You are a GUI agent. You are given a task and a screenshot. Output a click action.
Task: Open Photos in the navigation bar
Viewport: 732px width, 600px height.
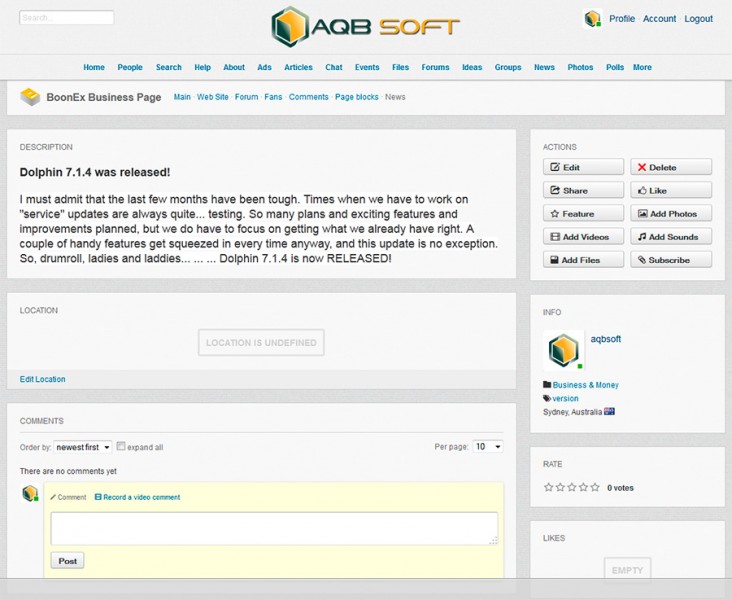[x=580, y=67]
